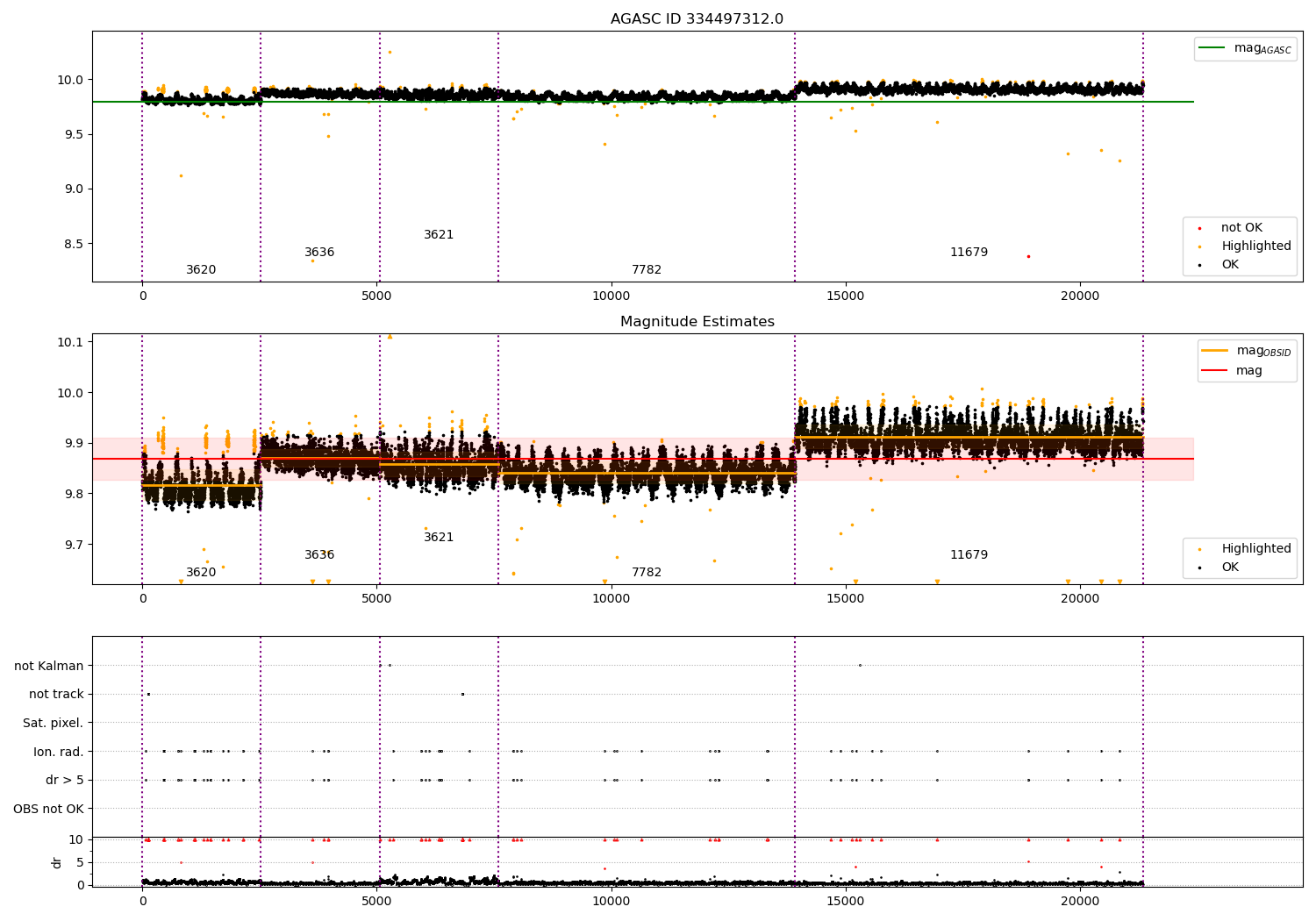
Task: Click obsid label 3636 in Magnitude Estimates plot
Action: click(319, 555)
